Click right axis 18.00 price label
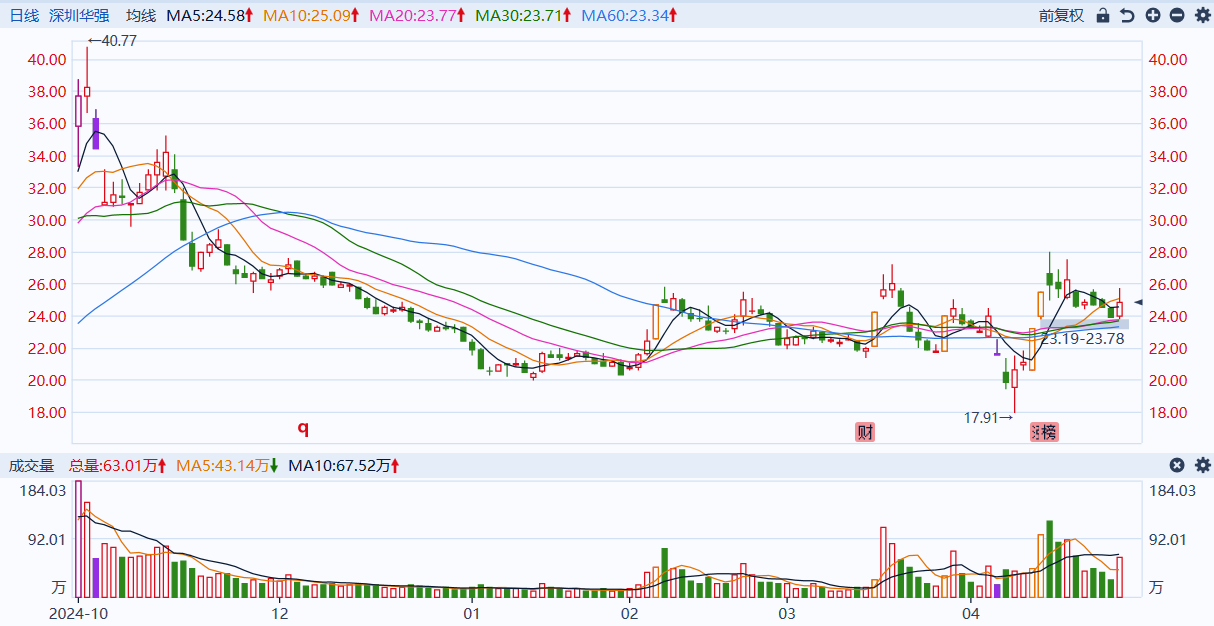The image size is (1214, 626). tap(1168, 412)
